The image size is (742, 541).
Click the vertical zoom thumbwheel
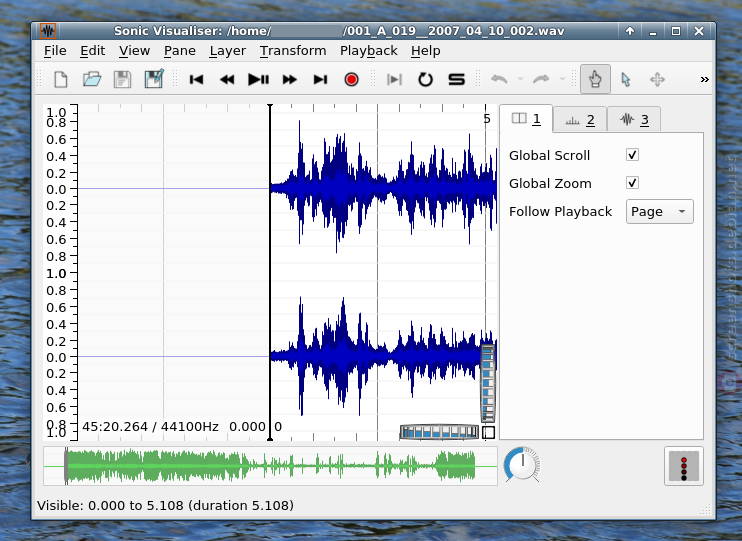[x=488, y=383]
